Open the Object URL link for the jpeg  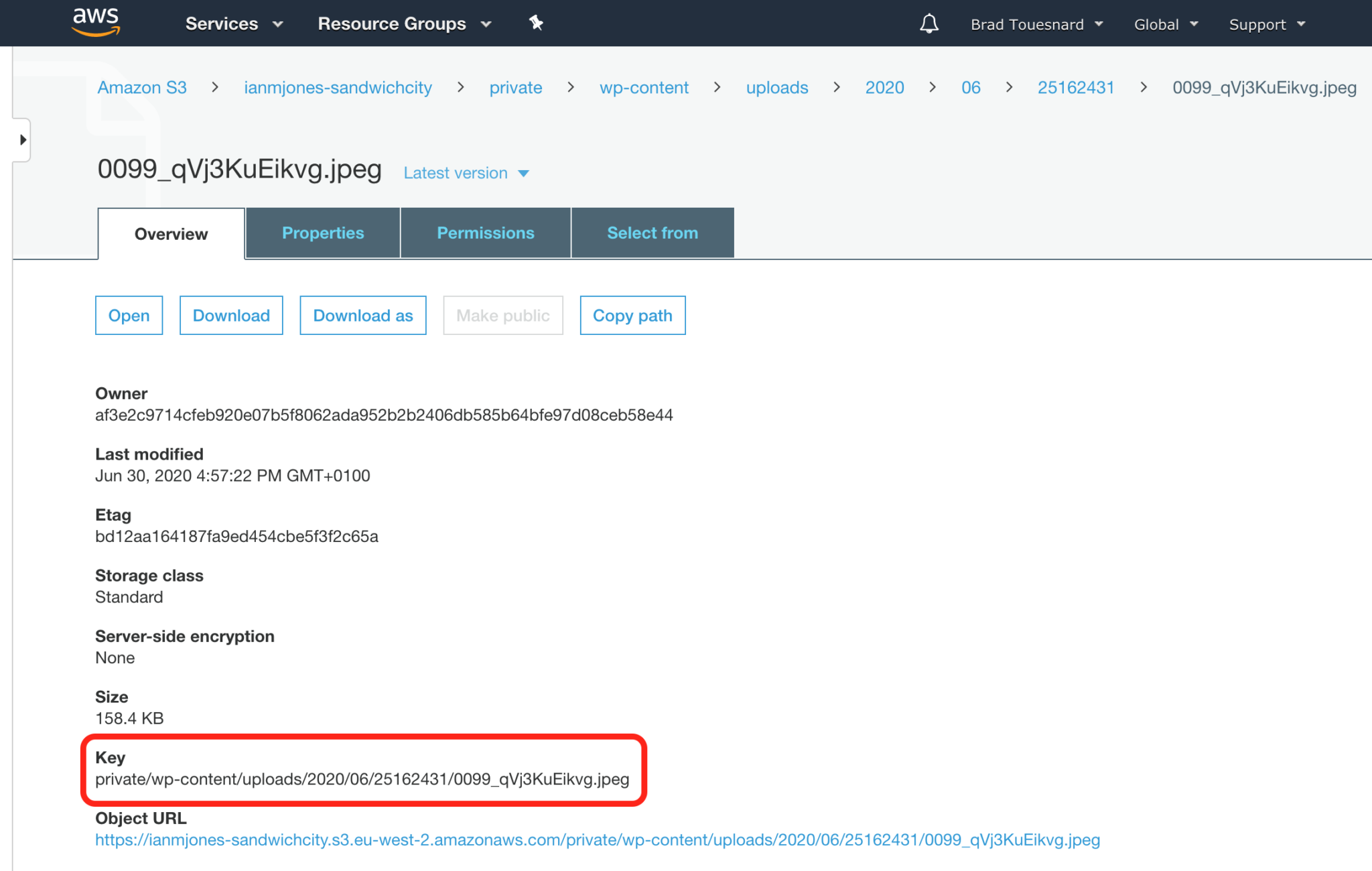pos(597,840)
